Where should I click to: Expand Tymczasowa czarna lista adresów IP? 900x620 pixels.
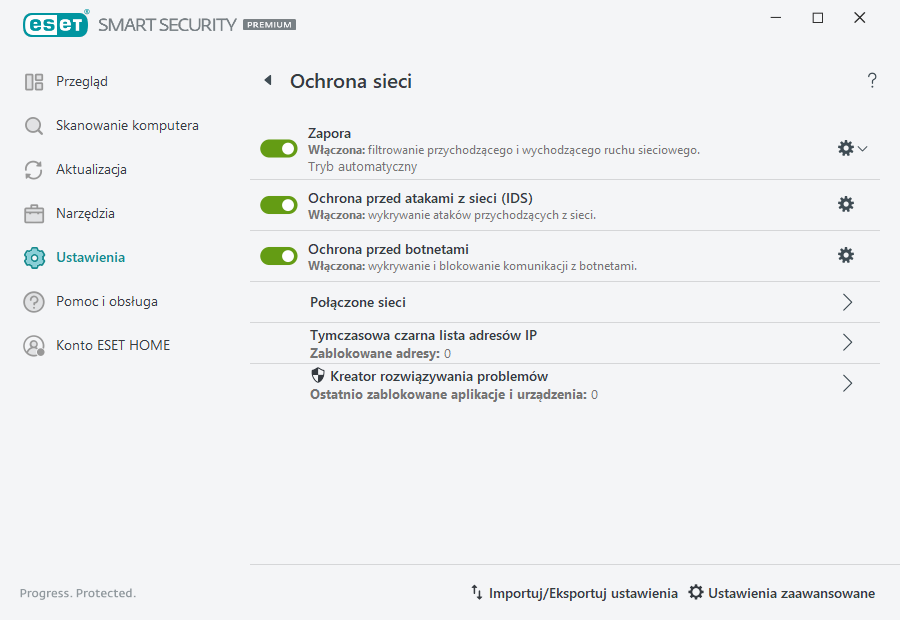[x=847, y=342]
